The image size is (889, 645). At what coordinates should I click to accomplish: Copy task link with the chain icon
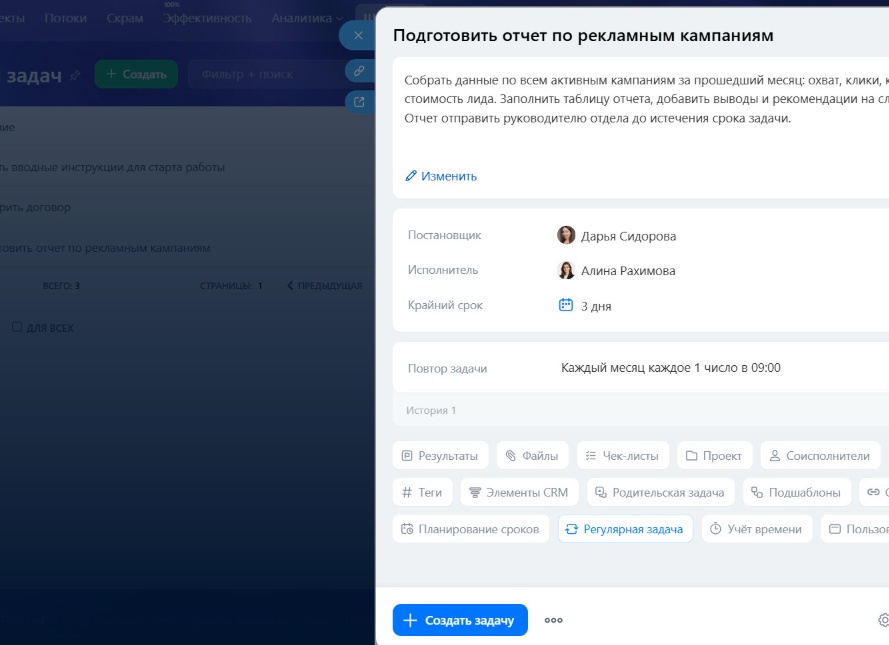[359, 71]
